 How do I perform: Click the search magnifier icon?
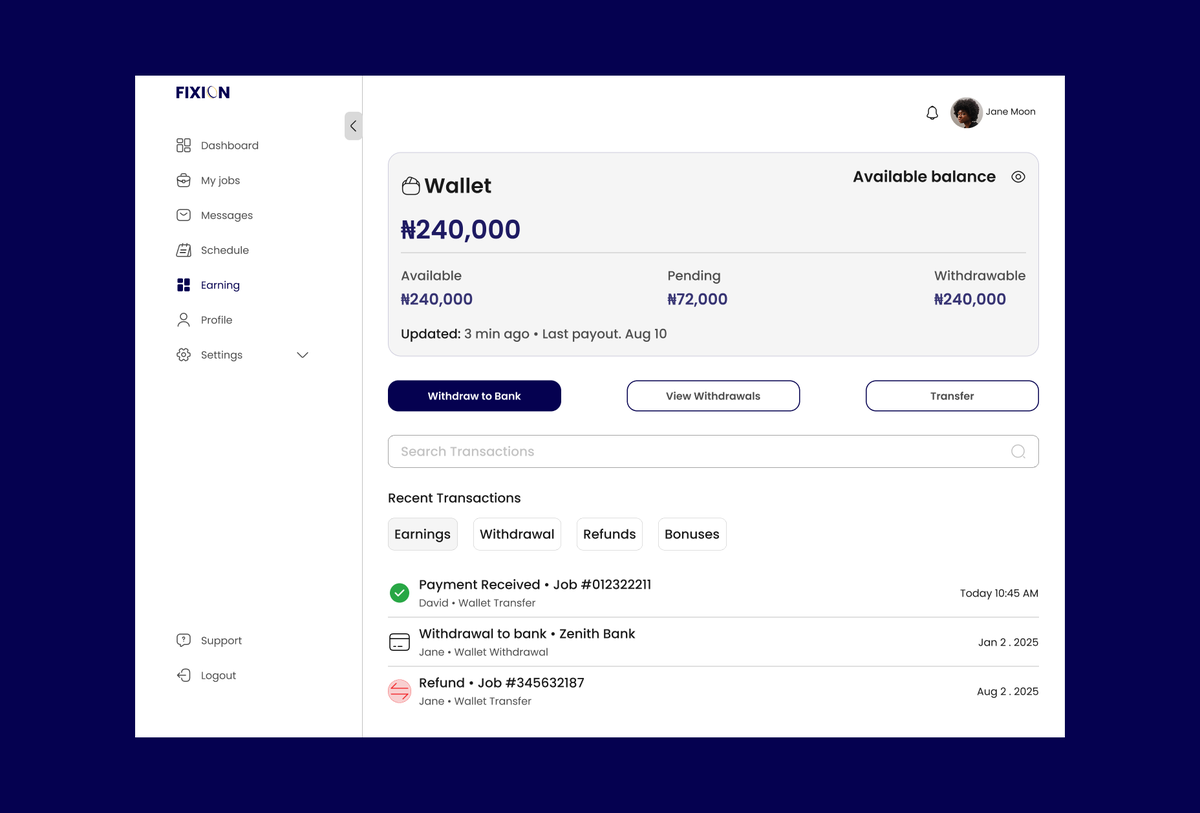(1018, 452)
